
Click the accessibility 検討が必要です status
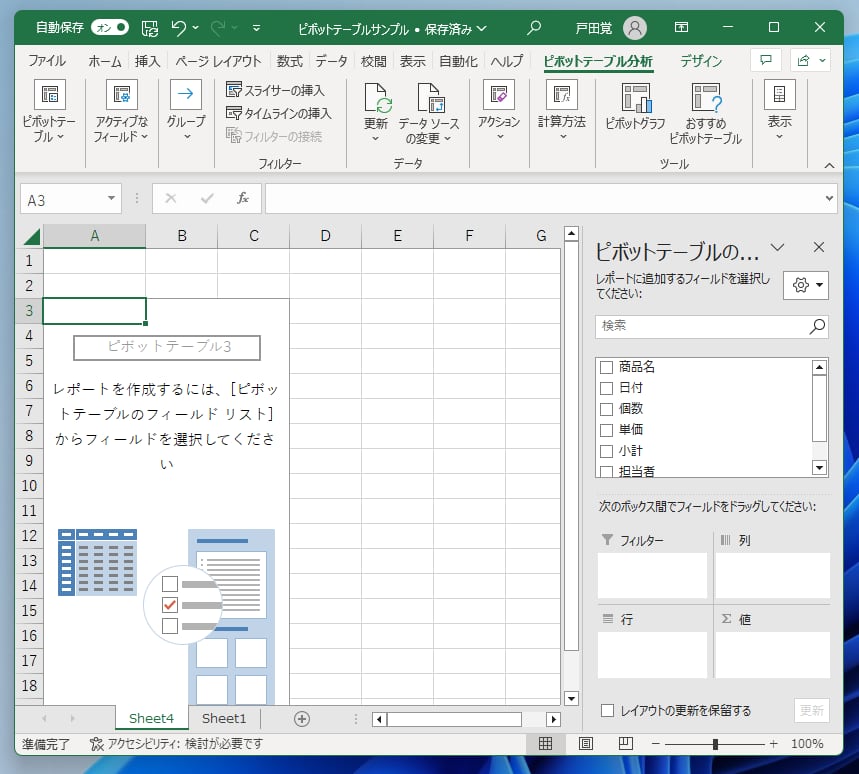(x=176, y=743)
